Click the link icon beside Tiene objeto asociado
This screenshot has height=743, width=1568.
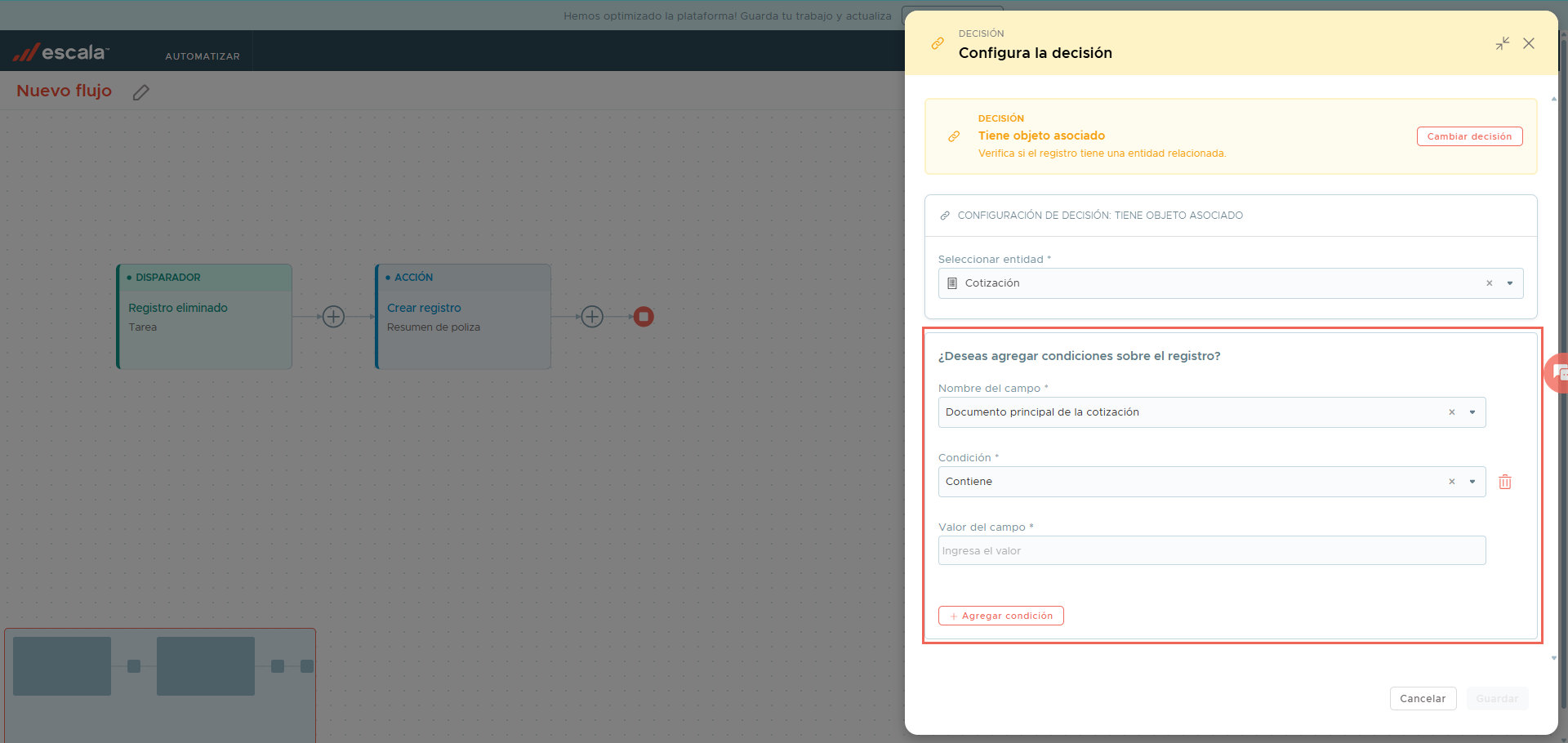(x=954, y=136)
